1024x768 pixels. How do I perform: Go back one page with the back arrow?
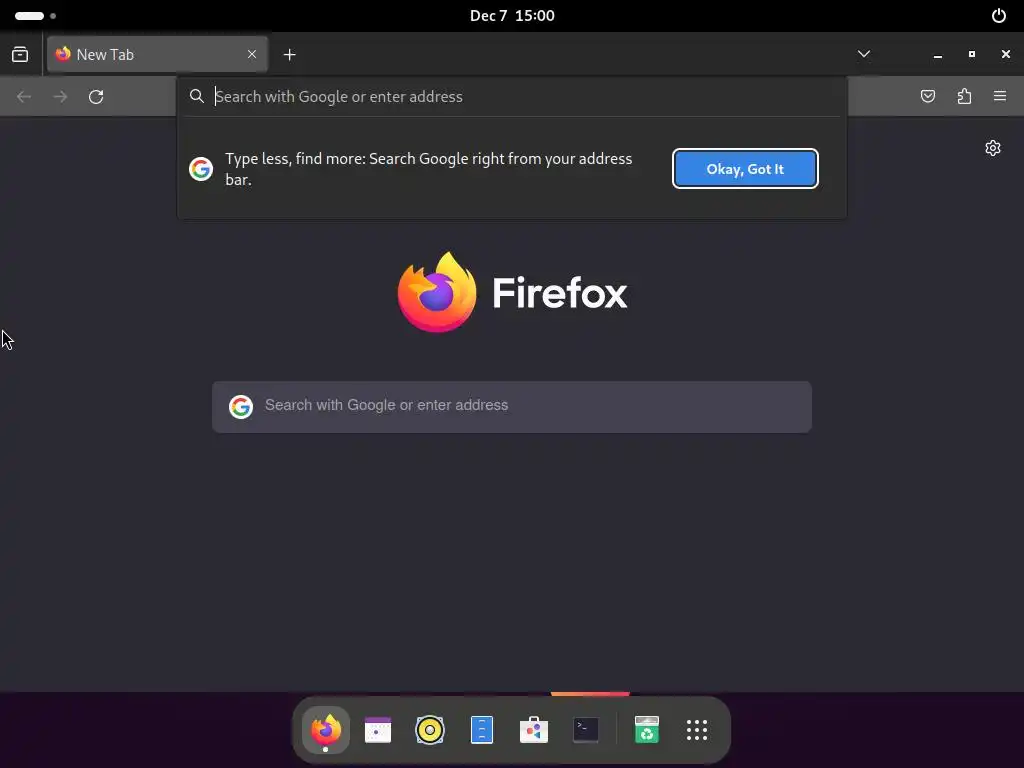point(24,97)
